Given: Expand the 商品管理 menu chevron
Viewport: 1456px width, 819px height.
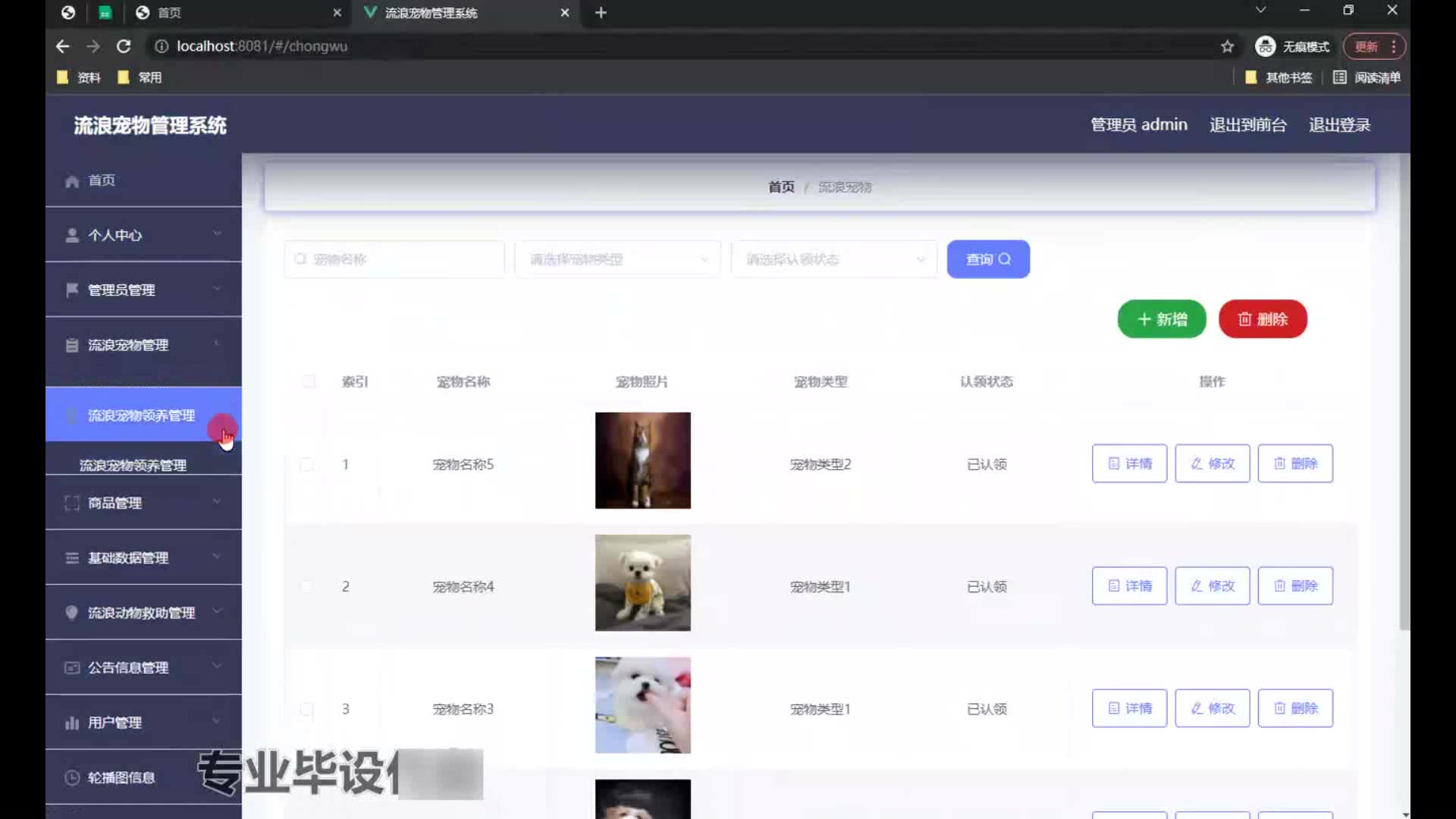Looking at the screenshot, I should click(217, 502).
